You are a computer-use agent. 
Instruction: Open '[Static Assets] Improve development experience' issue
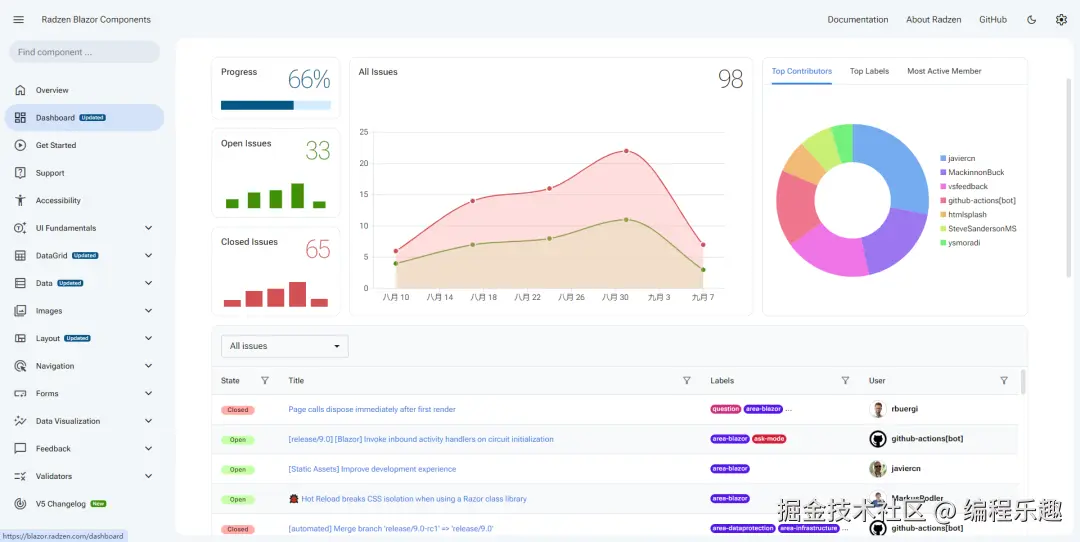point(372,469)
